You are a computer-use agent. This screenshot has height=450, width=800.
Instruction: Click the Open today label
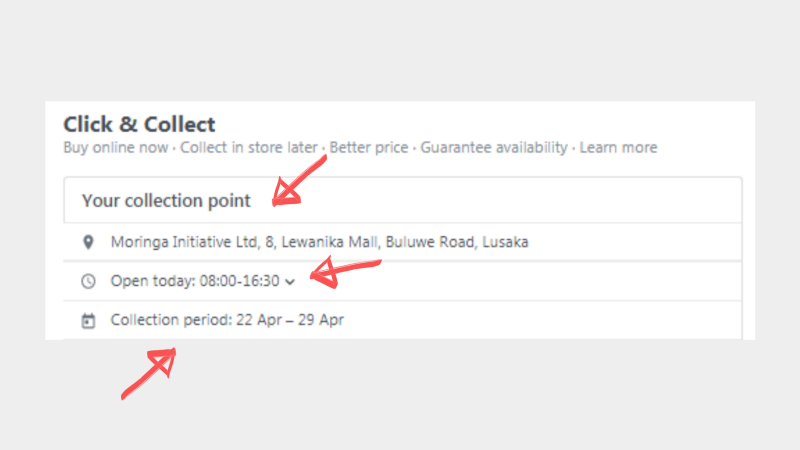pos(152,281)
